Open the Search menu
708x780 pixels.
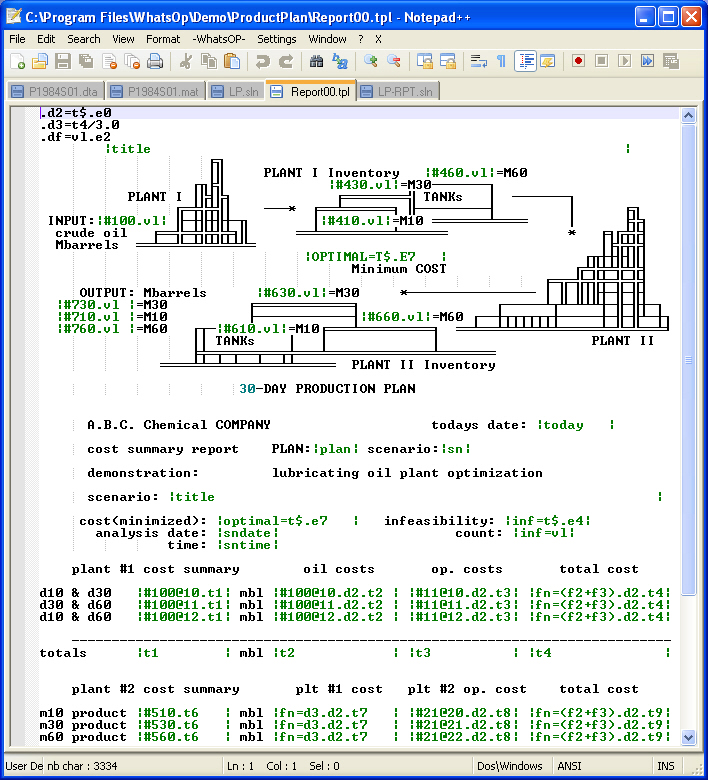pos(84,39)
